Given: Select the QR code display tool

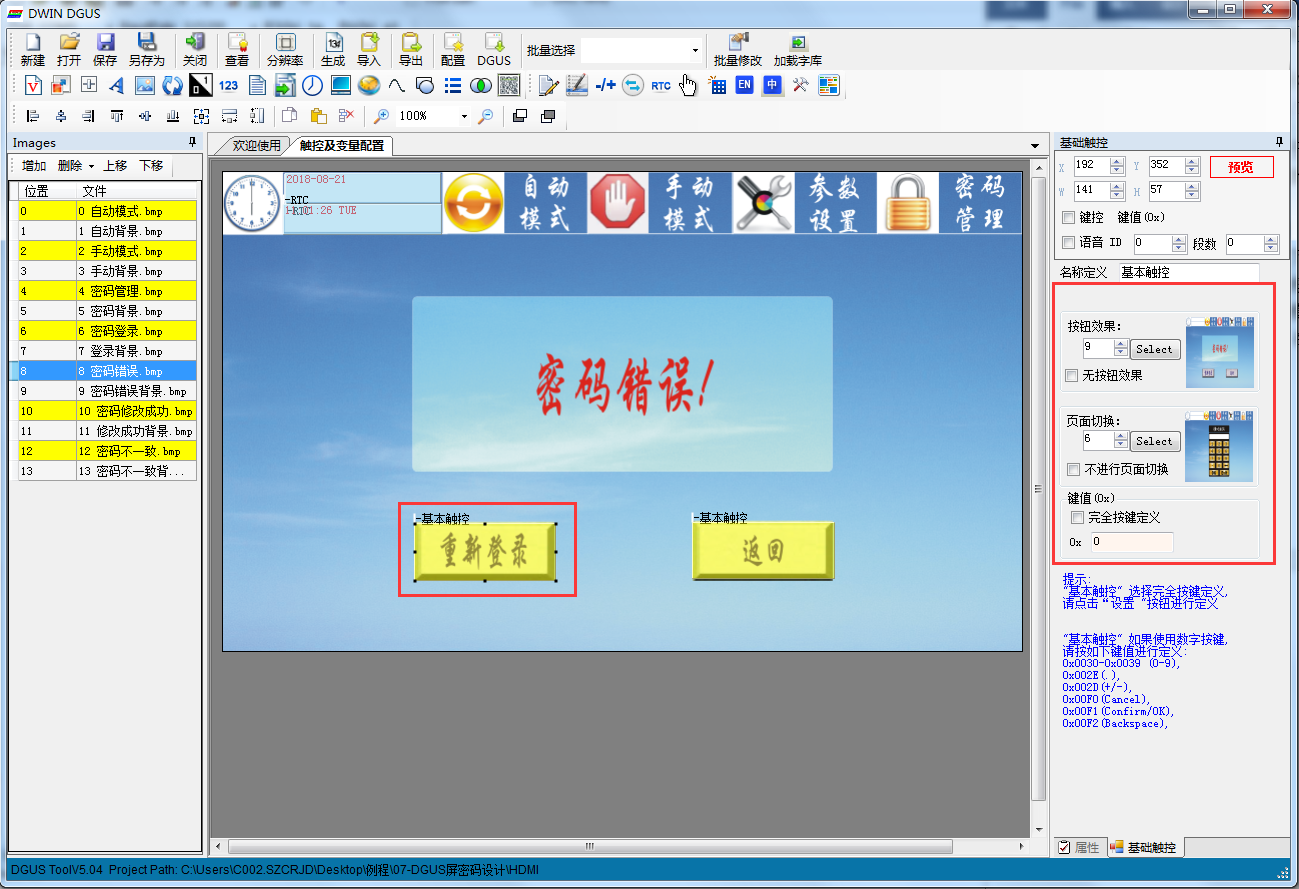Looking at the screenshot, I should click(x=509, y=85).
